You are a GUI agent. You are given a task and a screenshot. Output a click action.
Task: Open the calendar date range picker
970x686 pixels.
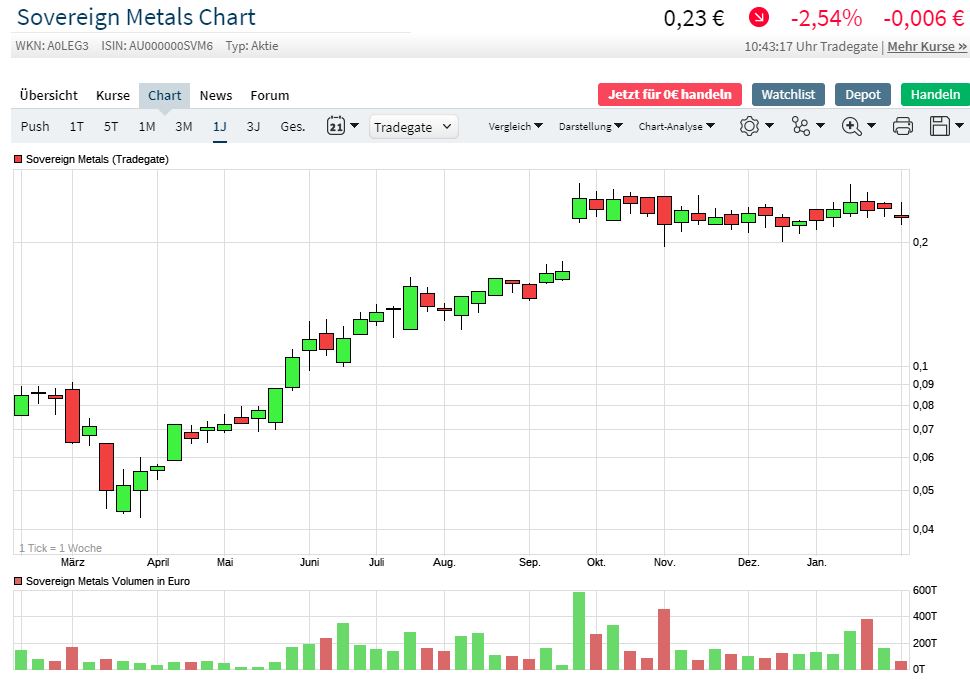336,126
